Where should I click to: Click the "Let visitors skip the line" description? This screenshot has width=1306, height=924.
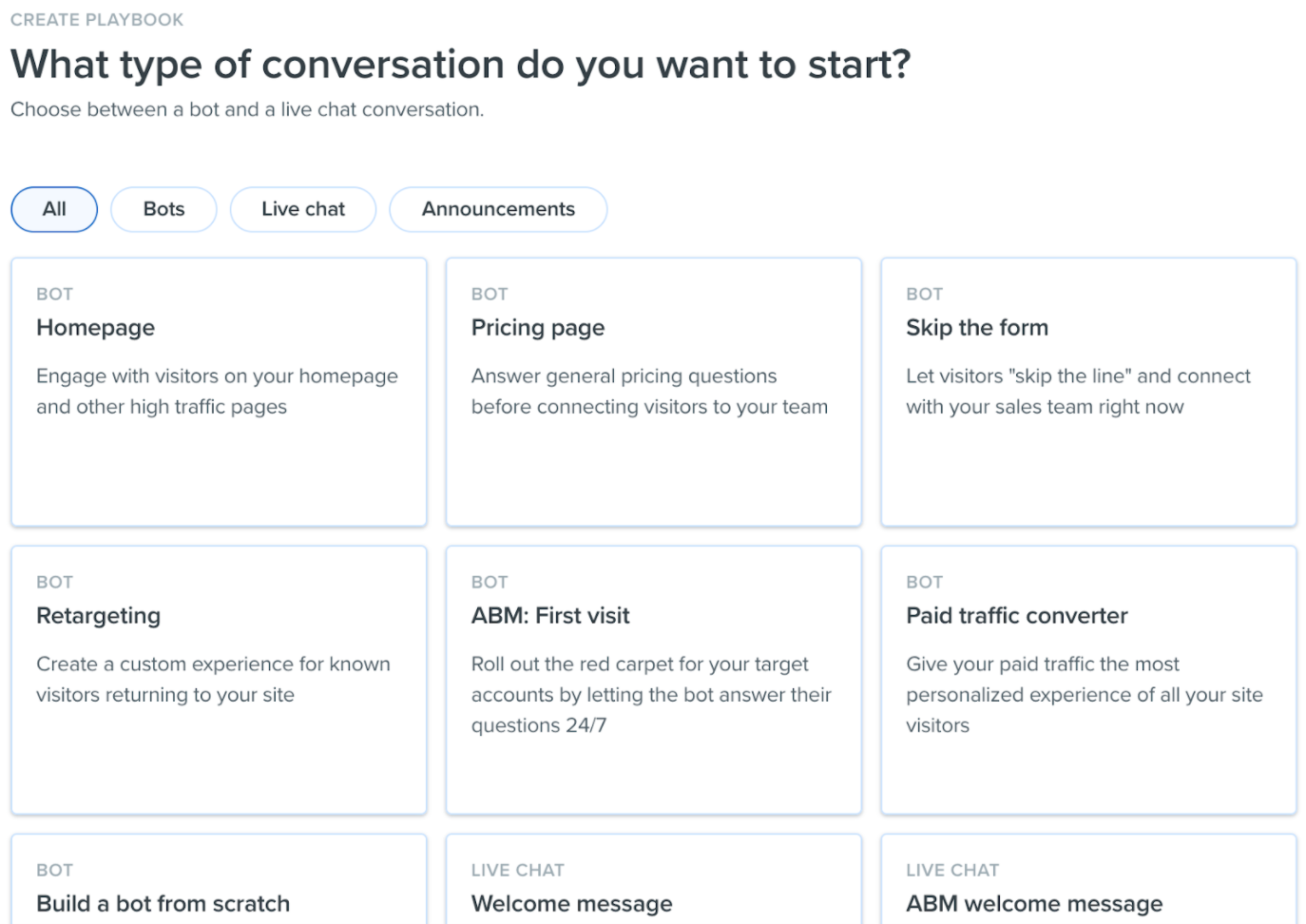1078,391
